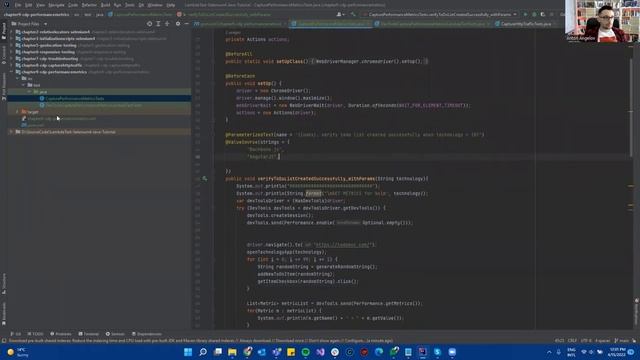Viewport: 640px width, 360px height.
Task: Expand the target folder
Action: (18, 111)
